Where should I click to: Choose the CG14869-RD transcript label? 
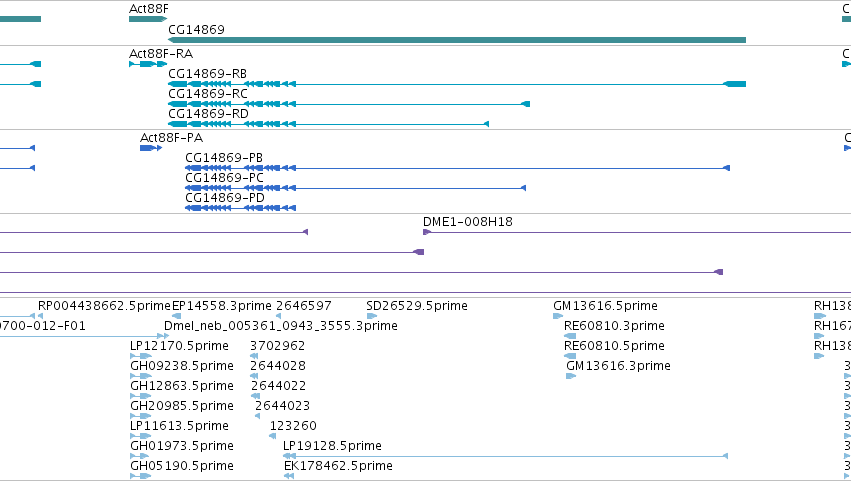click(208, 114)
